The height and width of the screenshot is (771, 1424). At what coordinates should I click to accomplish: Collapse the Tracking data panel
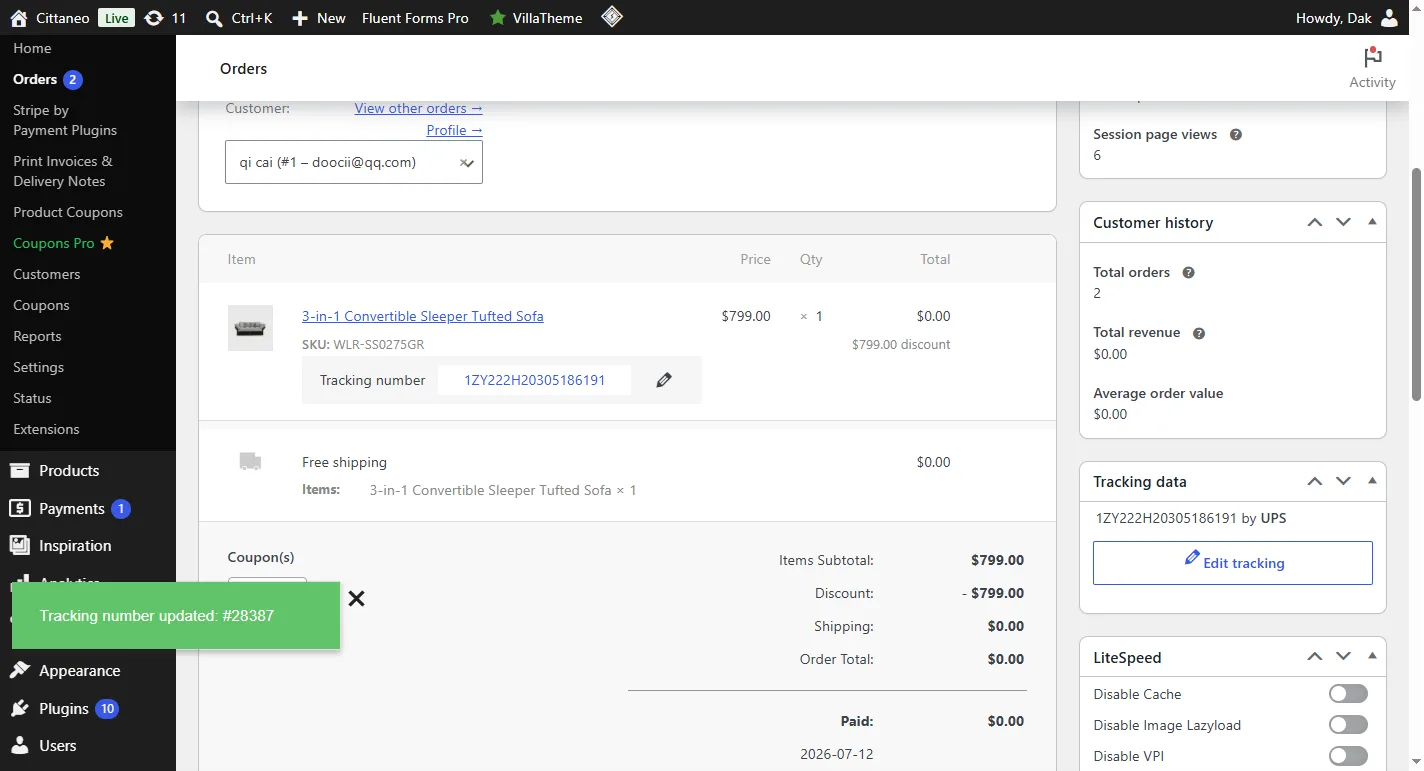point(1372,481)
